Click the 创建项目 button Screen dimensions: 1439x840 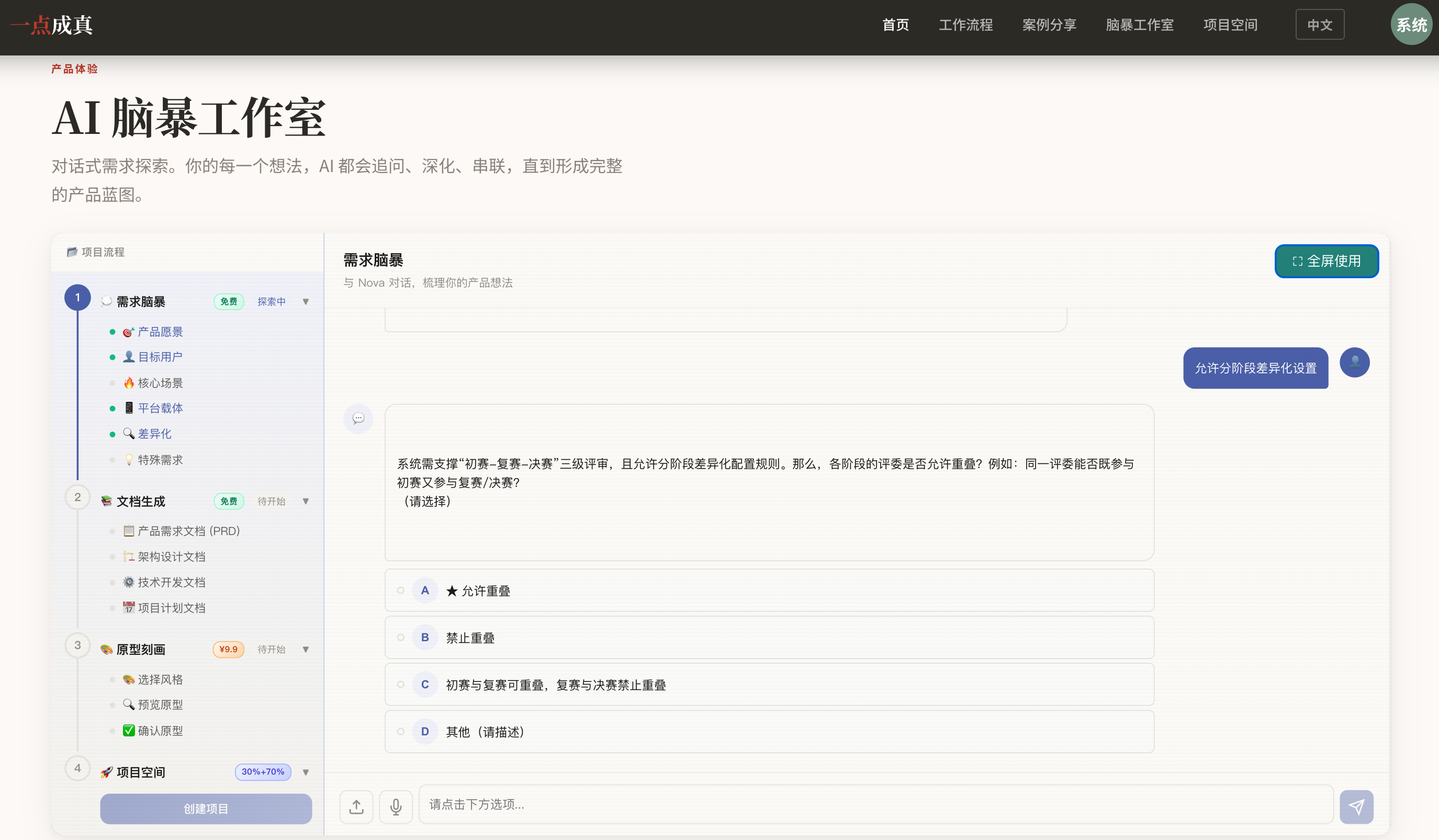206,809
